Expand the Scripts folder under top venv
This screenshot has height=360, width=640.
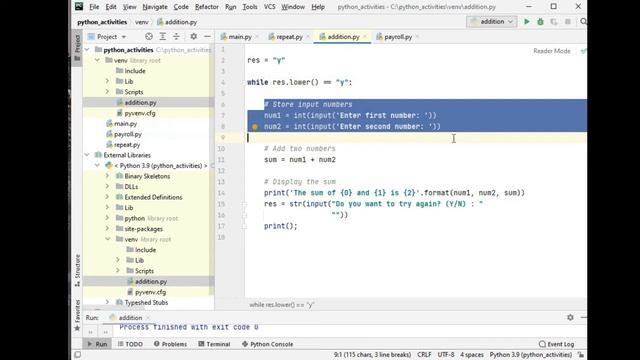pyautogui.click(x=108, y=92)
